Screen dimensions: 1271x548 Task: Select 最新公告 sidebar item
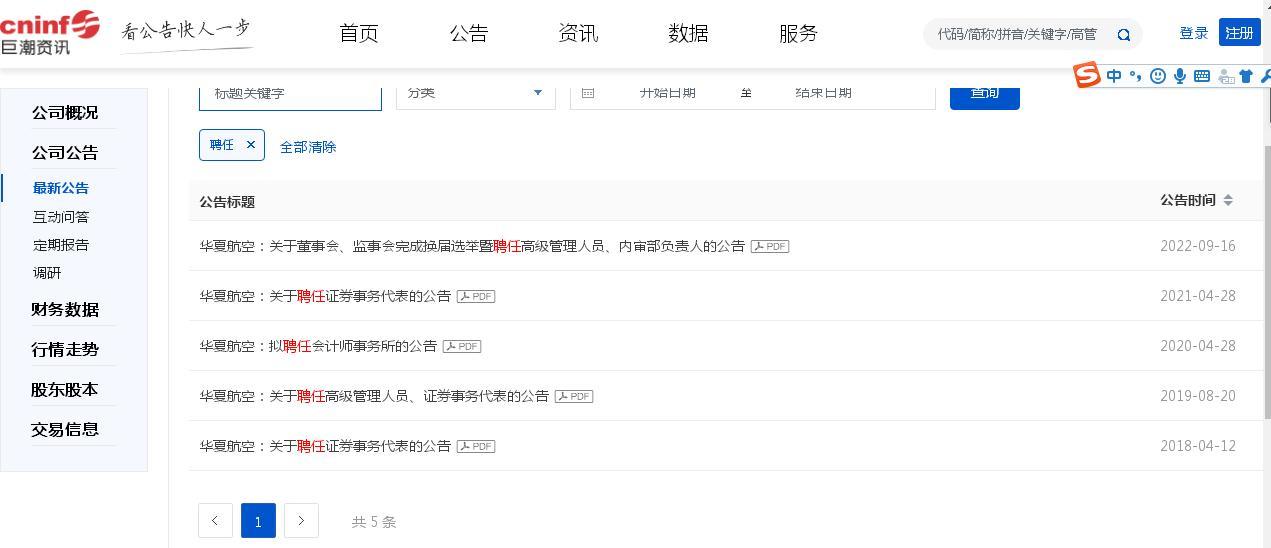61,188
